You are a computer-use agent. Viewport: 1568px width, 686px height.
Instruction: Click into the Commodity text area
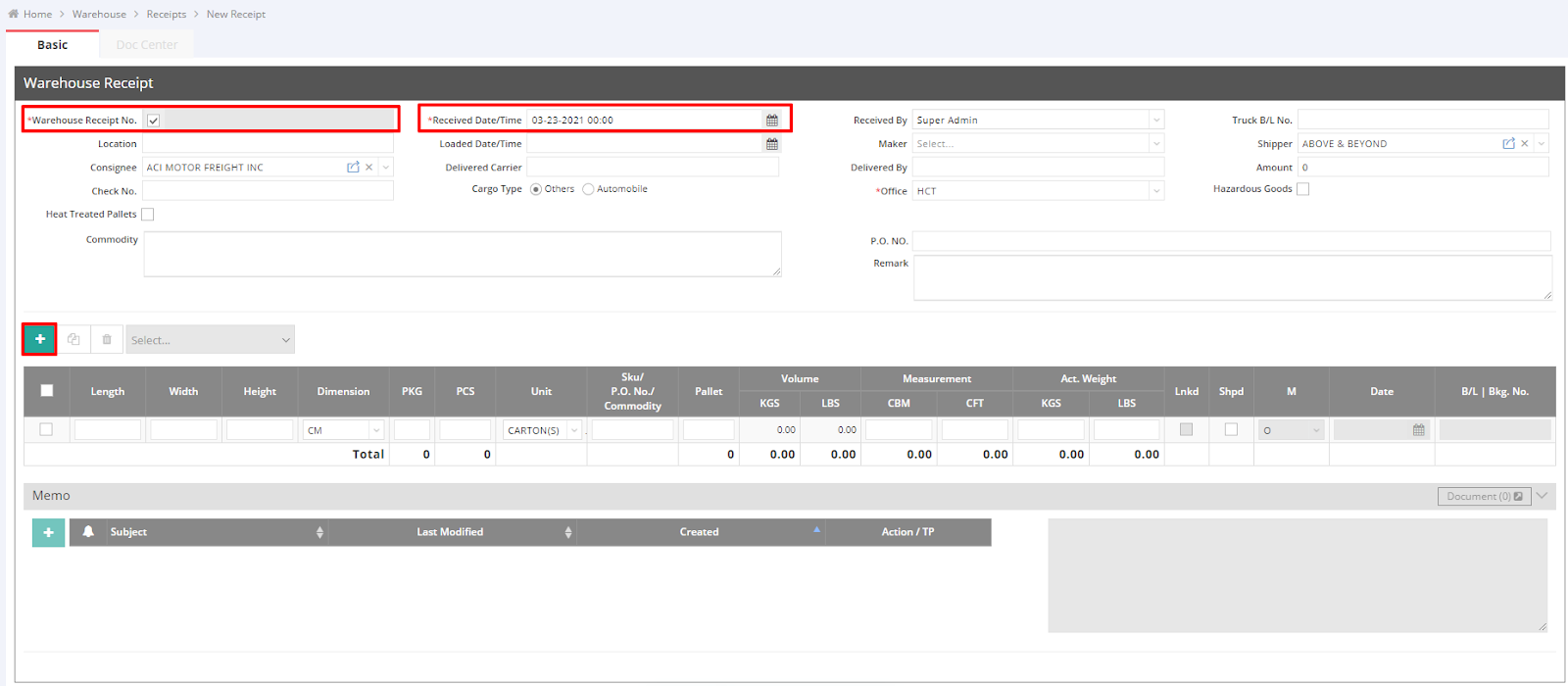tap(462, 254)
